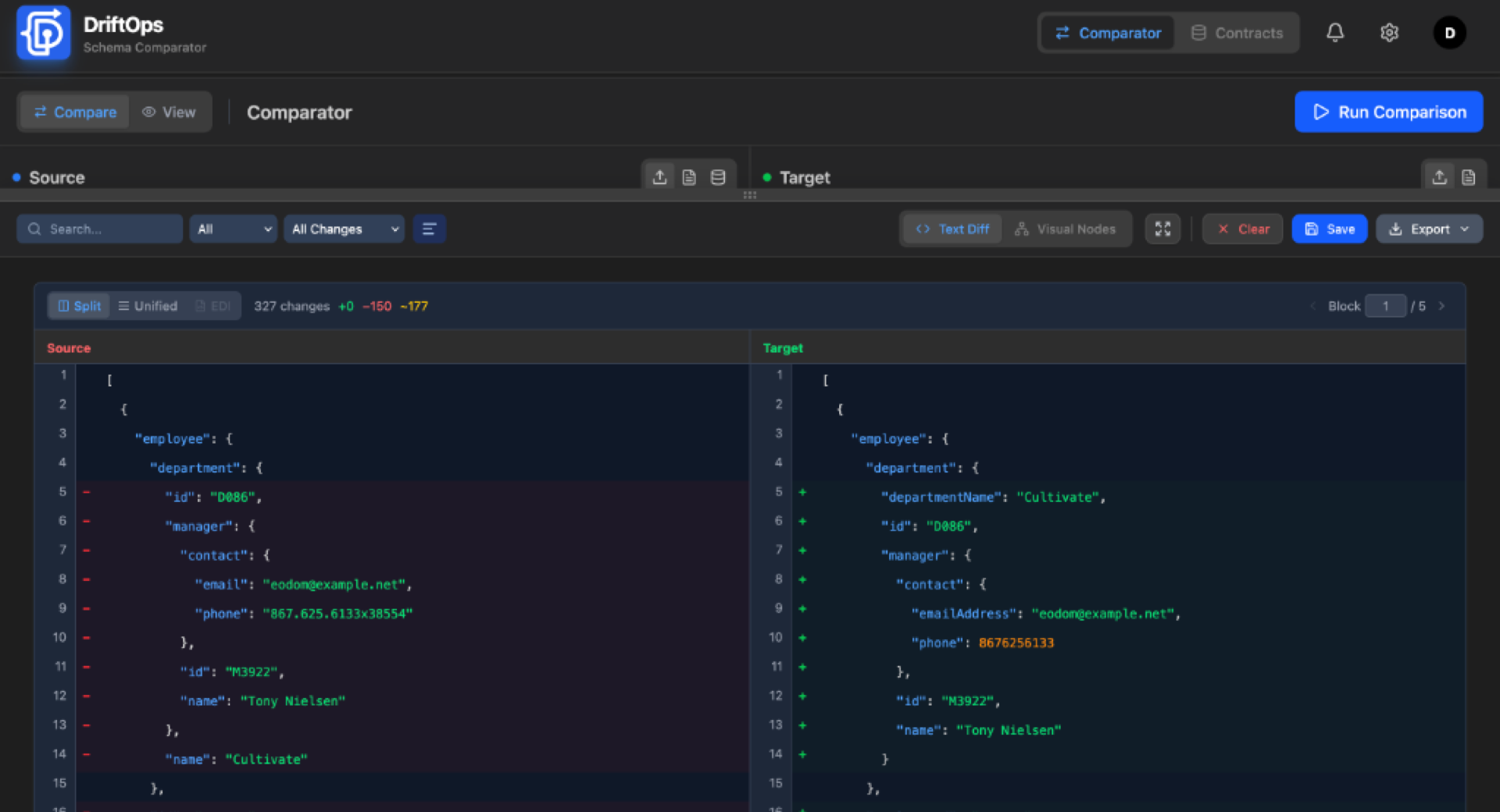Click the Clear button
Screen dimensions: 1500x812
(1242, 229)
